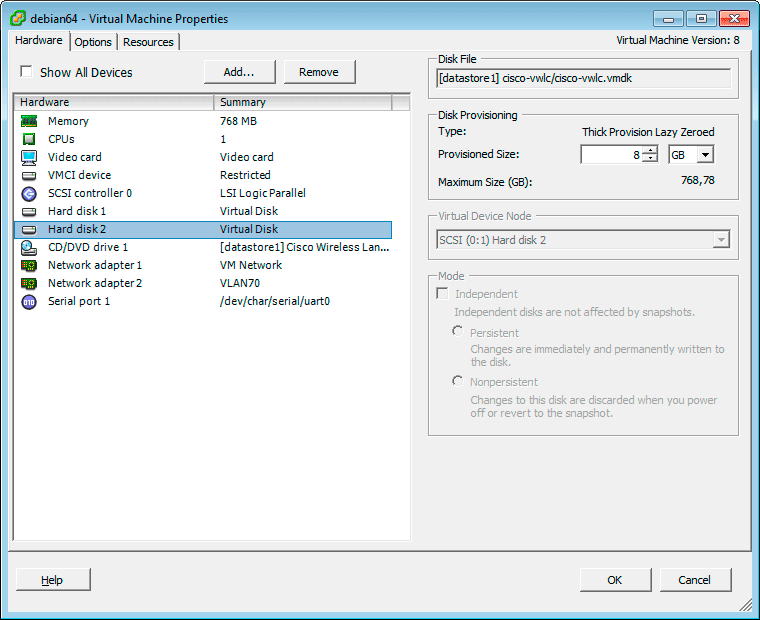Click the Remove button
This screenshot has width=760, height=620.
319,72
